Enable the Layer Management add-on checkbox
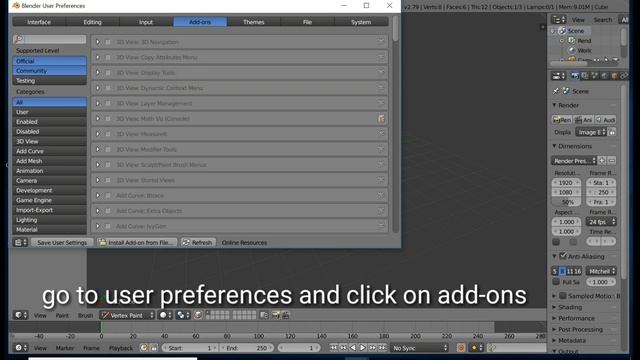 (x=108, y=103)
